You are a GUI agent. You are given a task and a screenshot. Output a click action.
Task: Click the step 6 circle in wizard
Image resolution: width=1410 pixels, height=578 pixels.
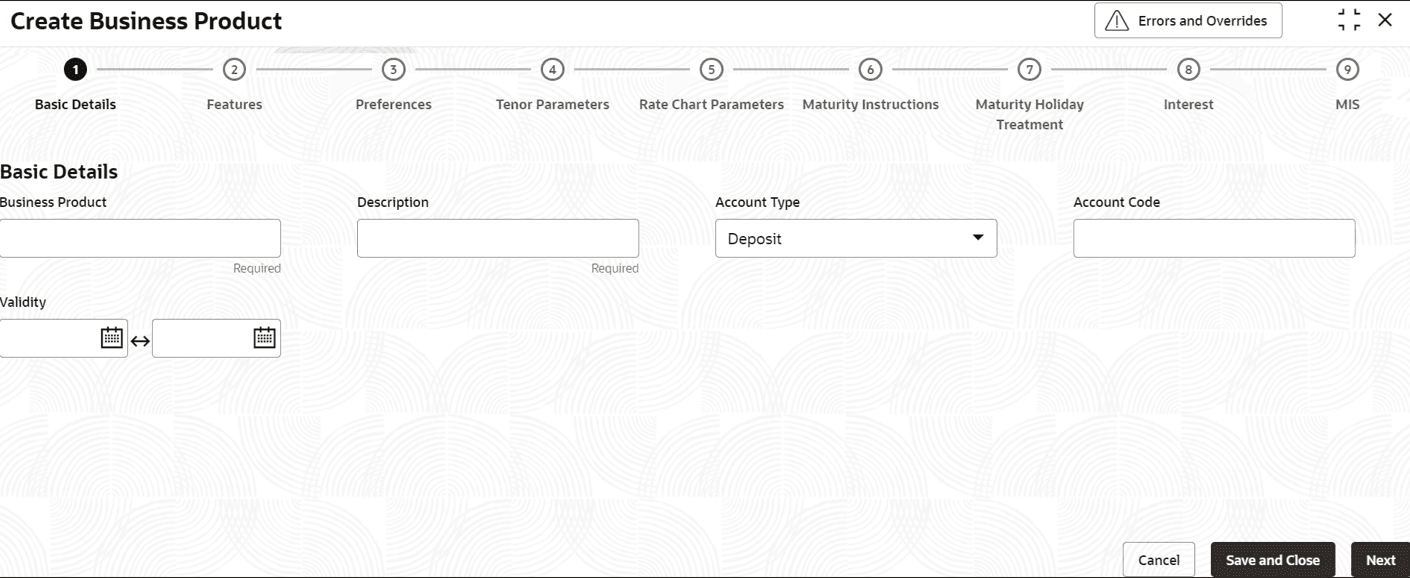(870, 69)
